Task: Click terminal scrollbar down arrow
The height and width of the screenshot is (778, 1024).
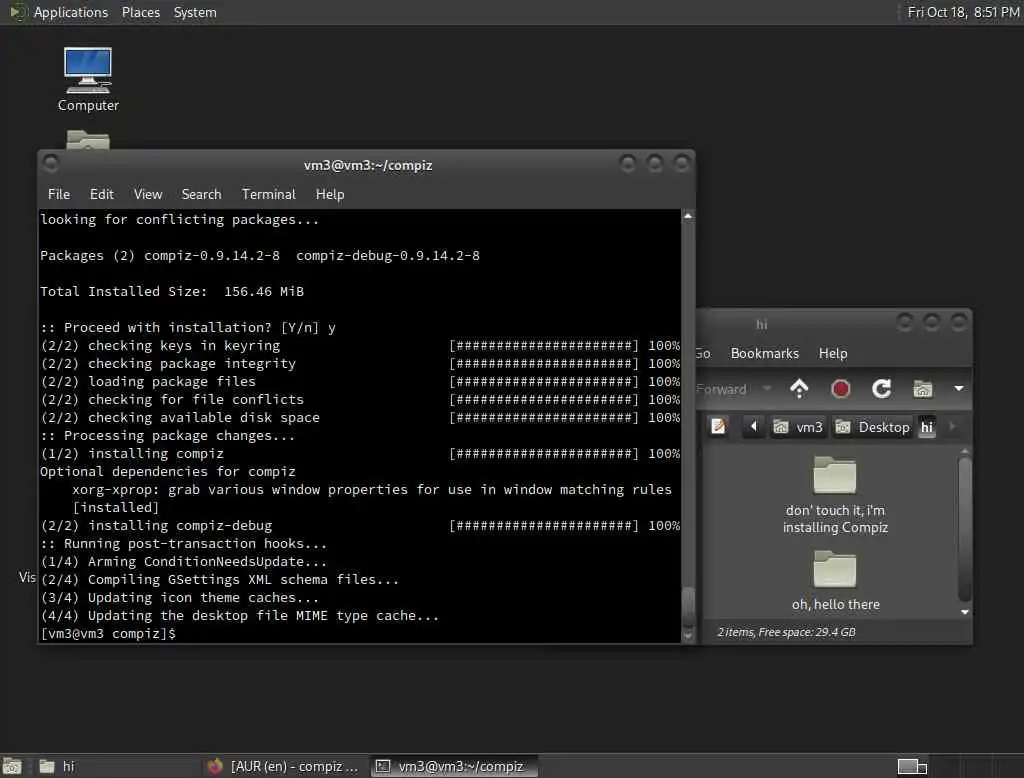Action: [x=688, y=636]
